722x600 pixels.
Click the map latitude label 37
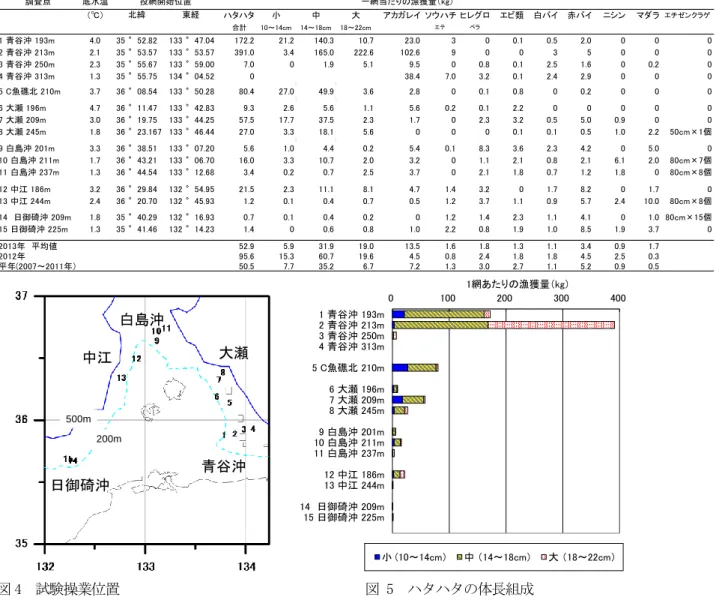pos(21,296)
